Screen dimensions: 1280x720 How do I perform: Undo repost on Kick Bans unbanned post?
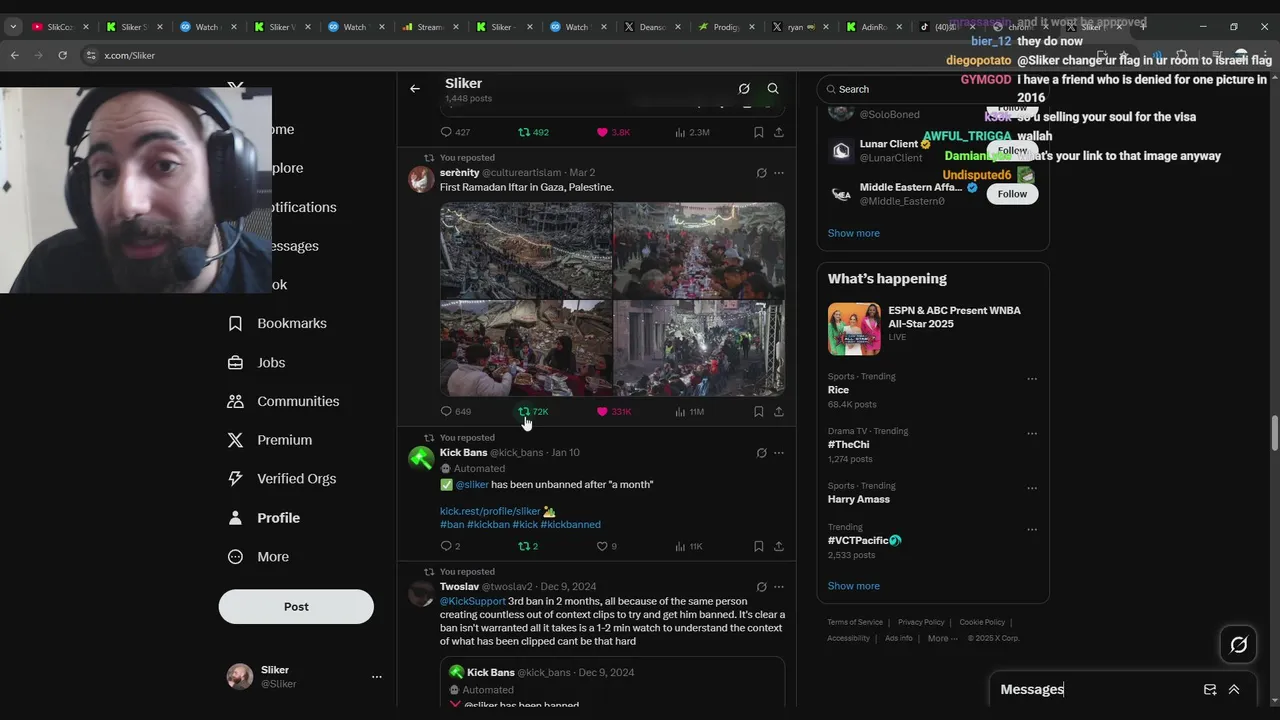click(x=528, y=546)
